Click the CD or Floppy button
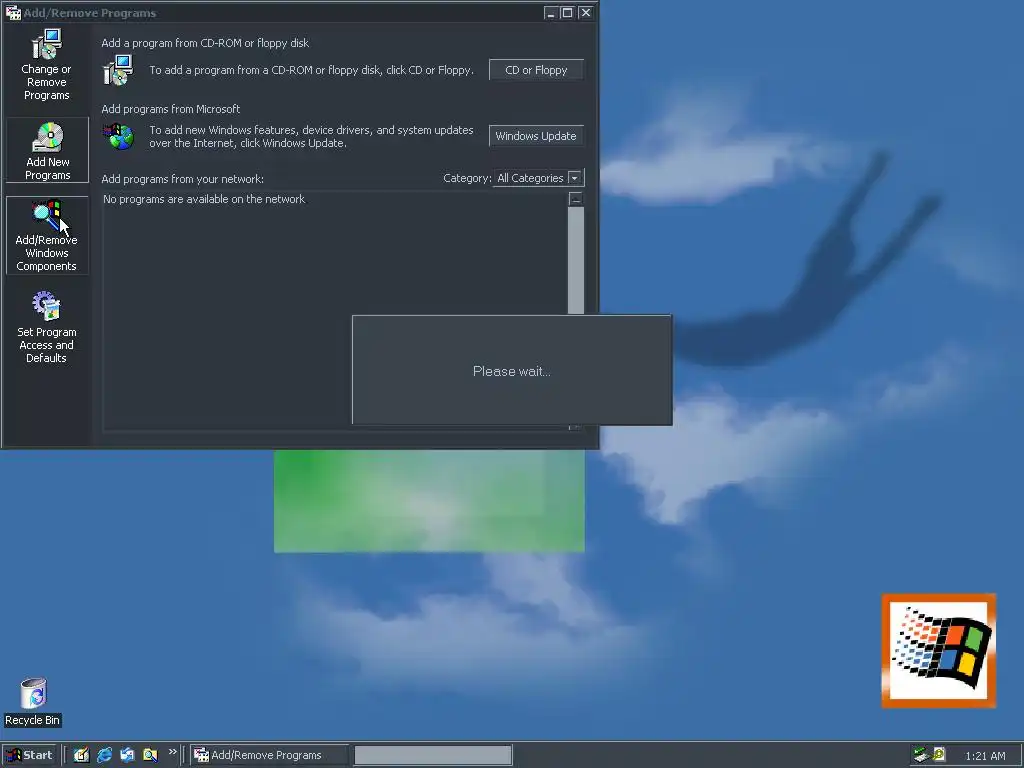This screenshot has width=1024, height=768. [x=536, y=70]
